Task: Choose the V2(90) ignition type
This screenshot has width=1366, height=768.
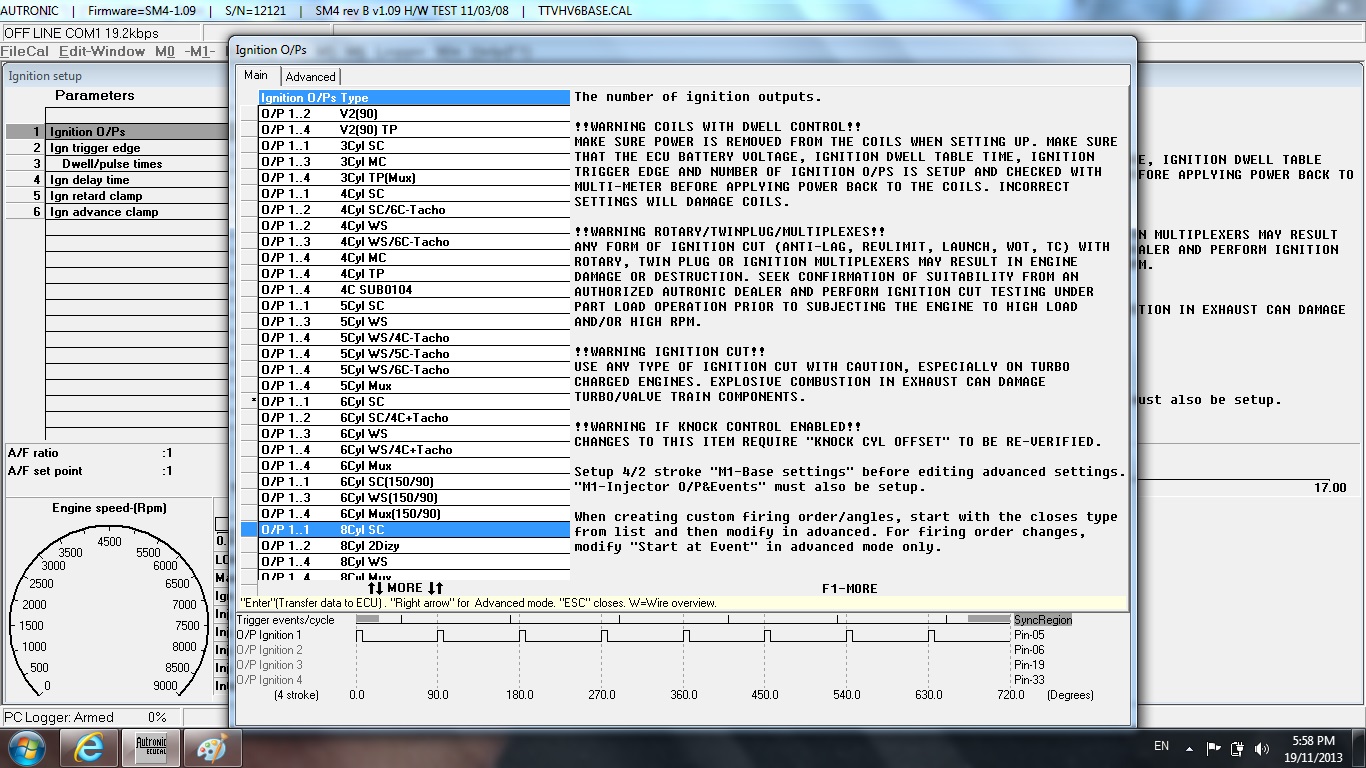Action: point(414,114)
